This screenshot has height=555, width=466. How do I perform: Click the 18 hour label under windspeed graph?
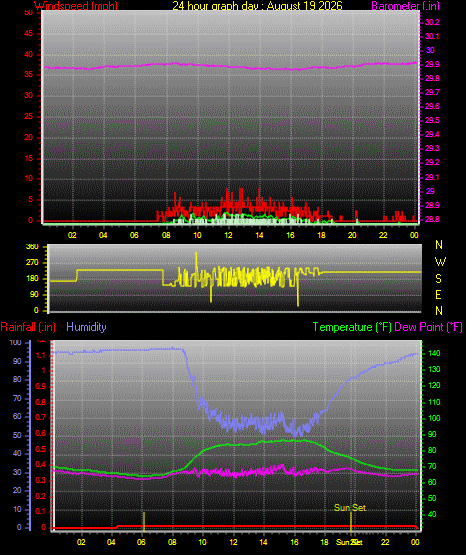point(321,235)
